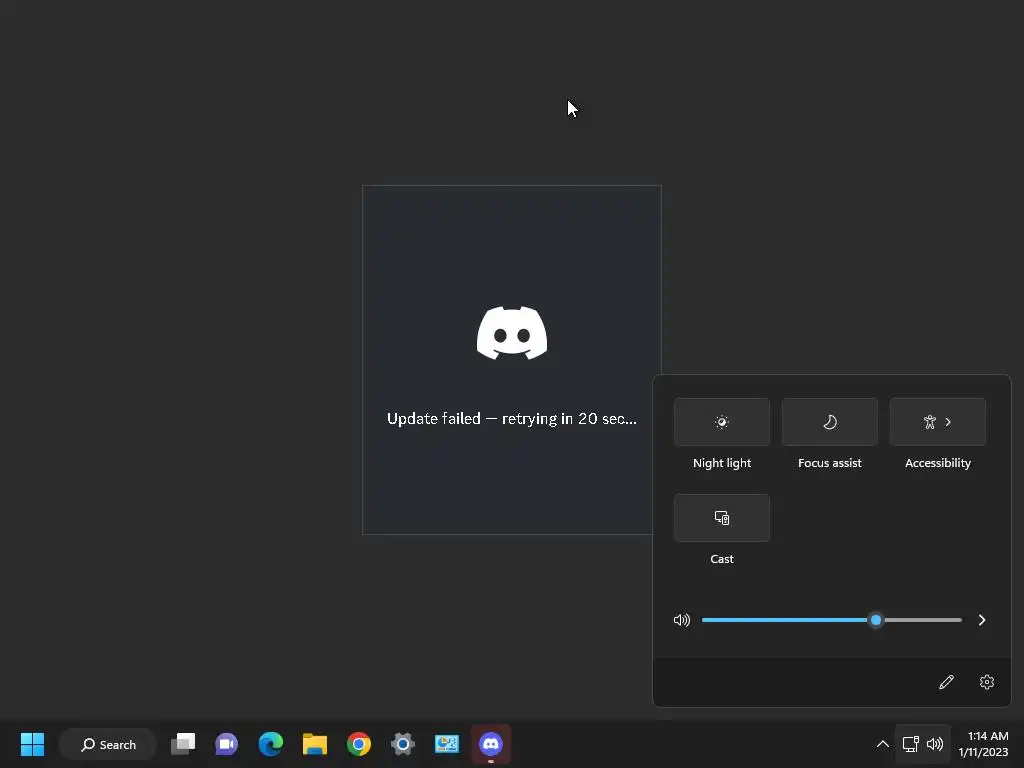Viewport: 1024px width, 768px height.
Task: Launch Google Chrome from taskbar
Action: coord(359,744)
